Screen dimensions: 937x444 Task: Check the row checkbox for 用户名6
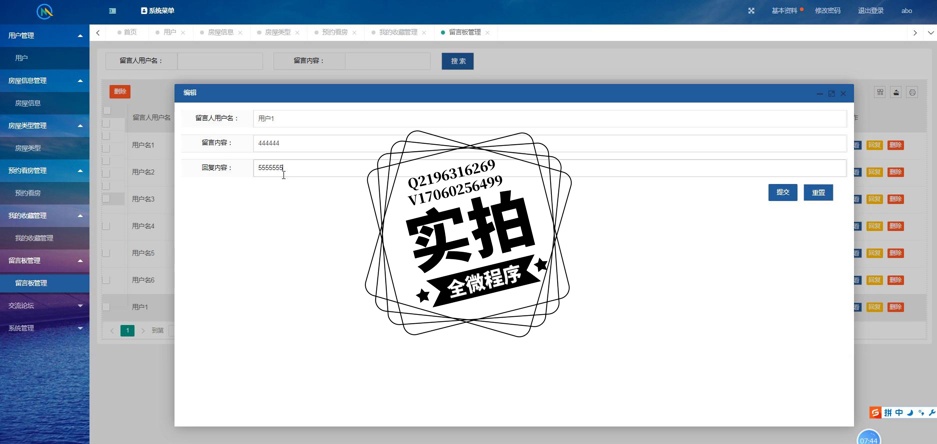pos(106,280)
